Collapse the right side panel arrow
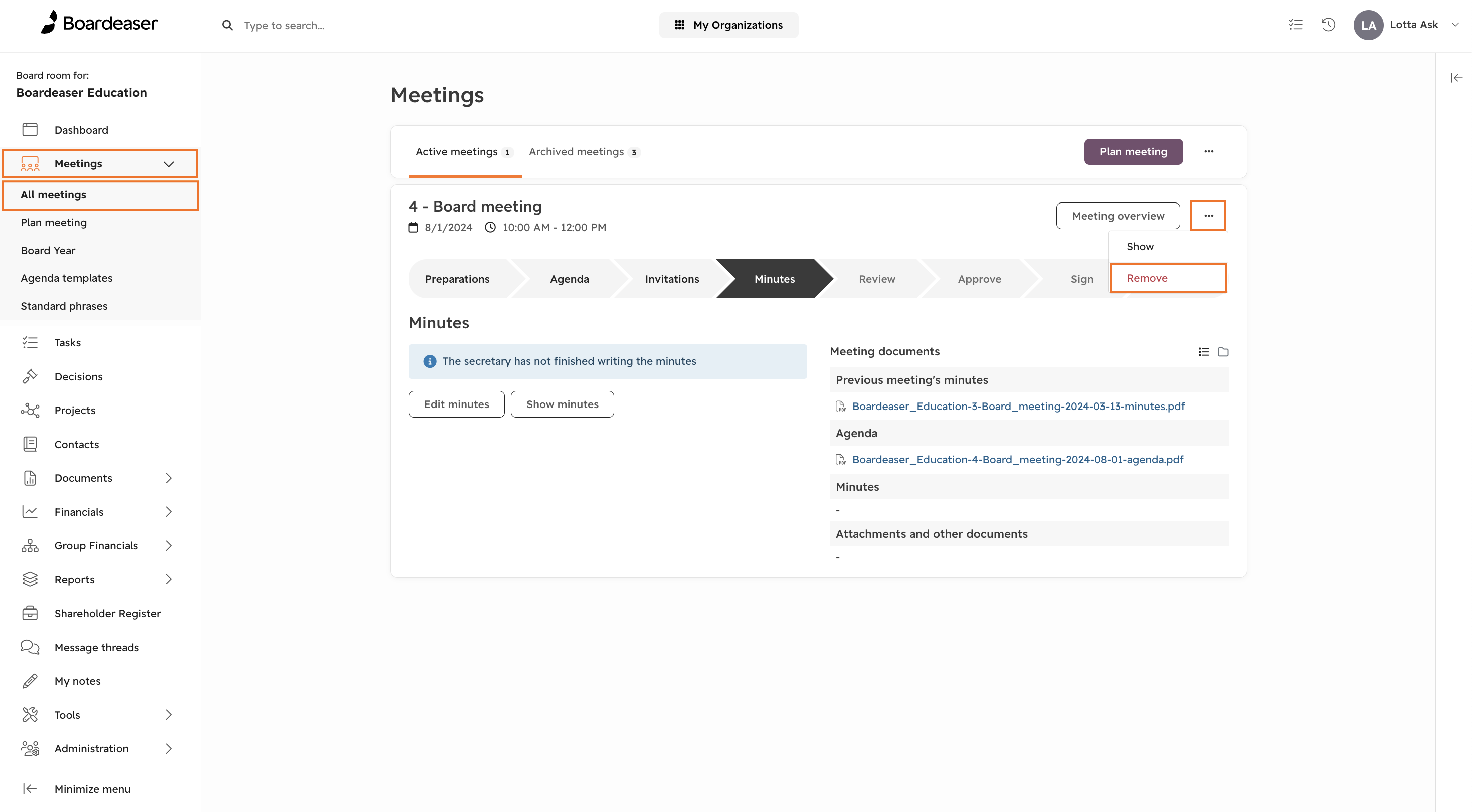 coord(1456,78)
